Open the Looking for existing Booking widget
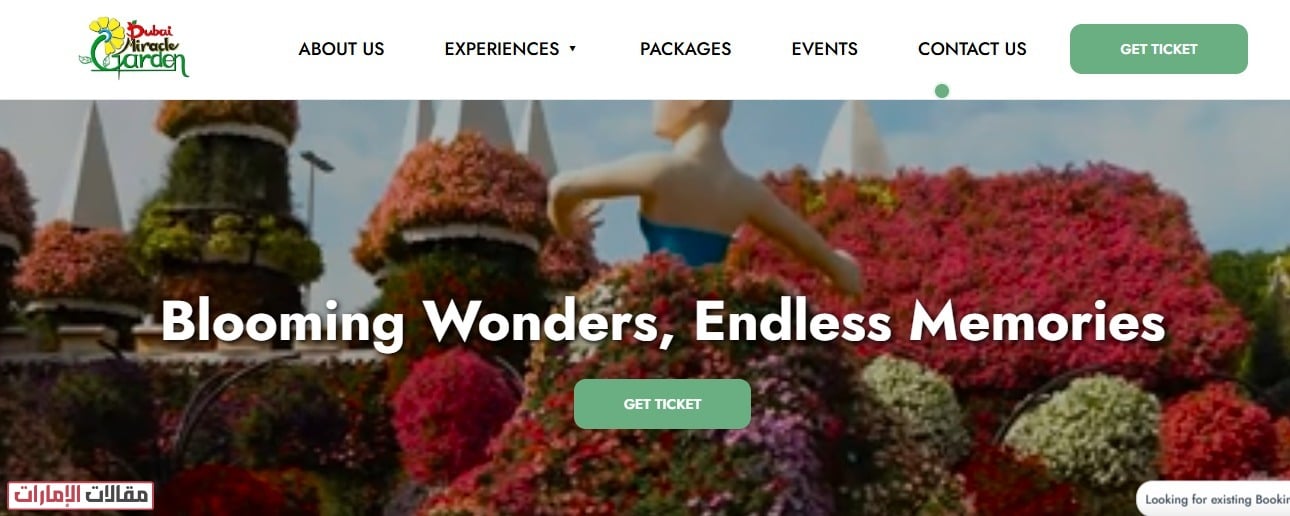 click(1215, 498)
